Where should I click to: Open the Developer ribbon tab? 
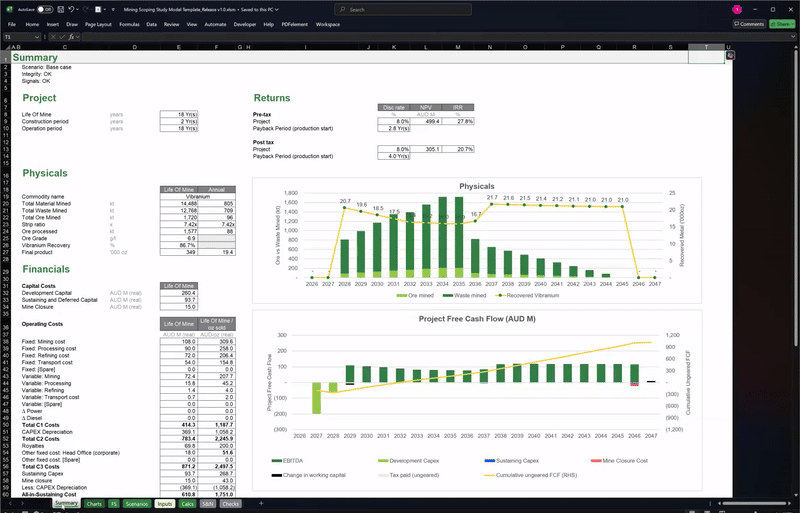pos(245,24)
